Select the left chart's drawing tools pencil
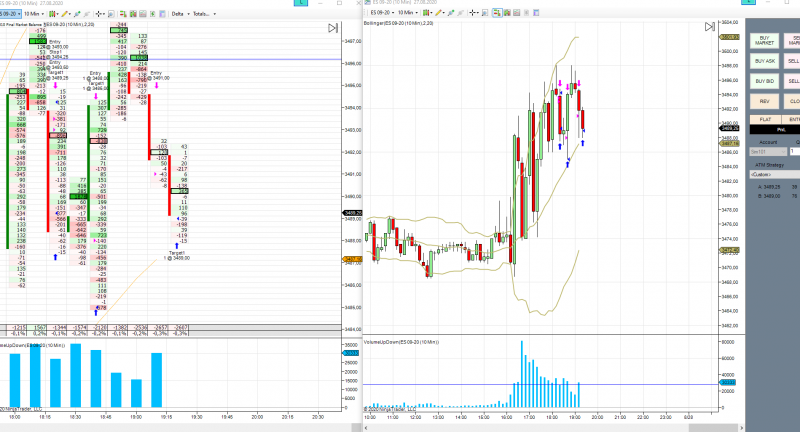Image resolution: width=800 pixels, height=432 pixels. pyautogui.click(x=64, y=14)
